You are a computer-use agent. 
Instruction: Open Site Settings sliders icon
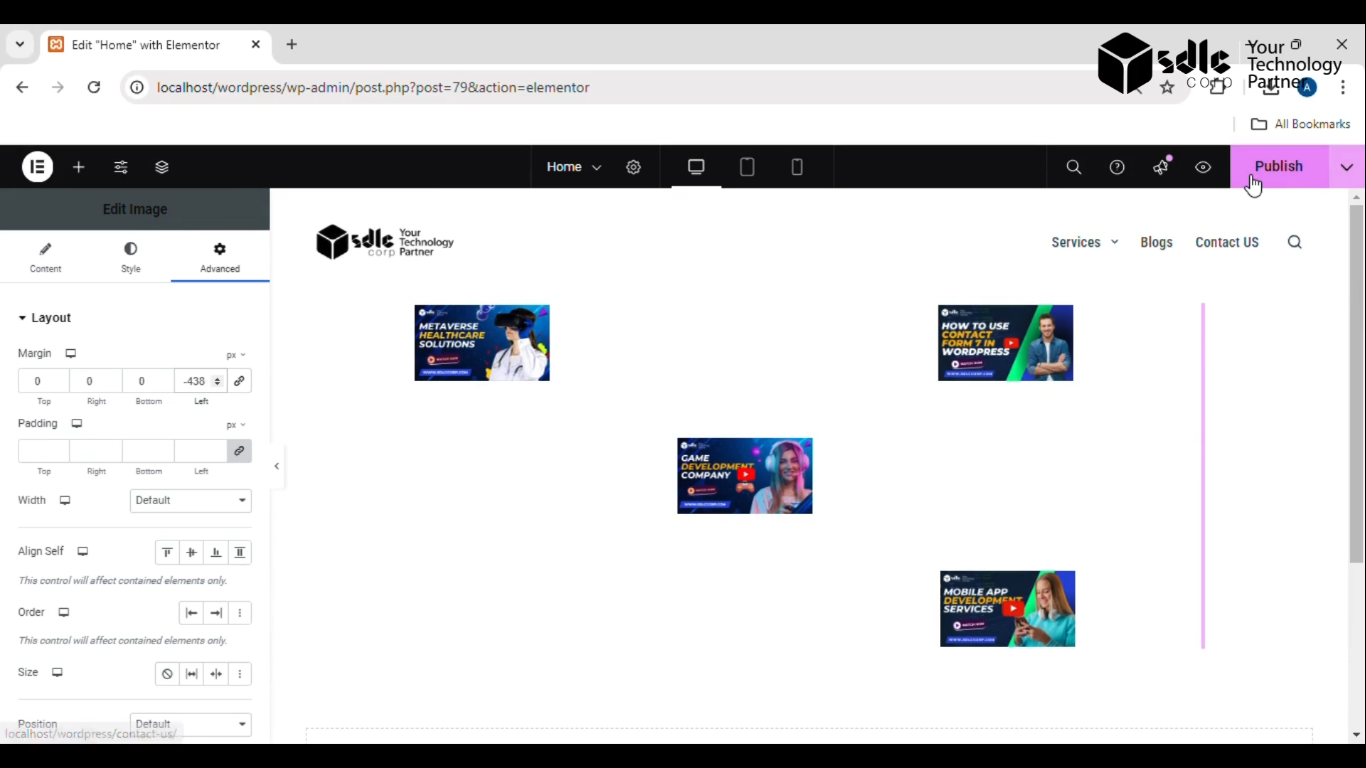[x=121, y=167]
